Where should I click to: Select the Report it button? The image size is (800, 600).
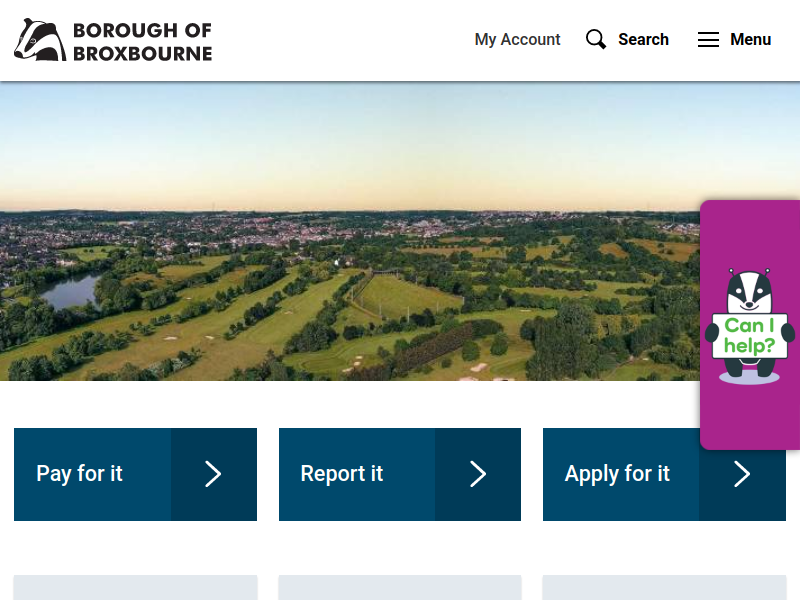click(x=399, y=474)
